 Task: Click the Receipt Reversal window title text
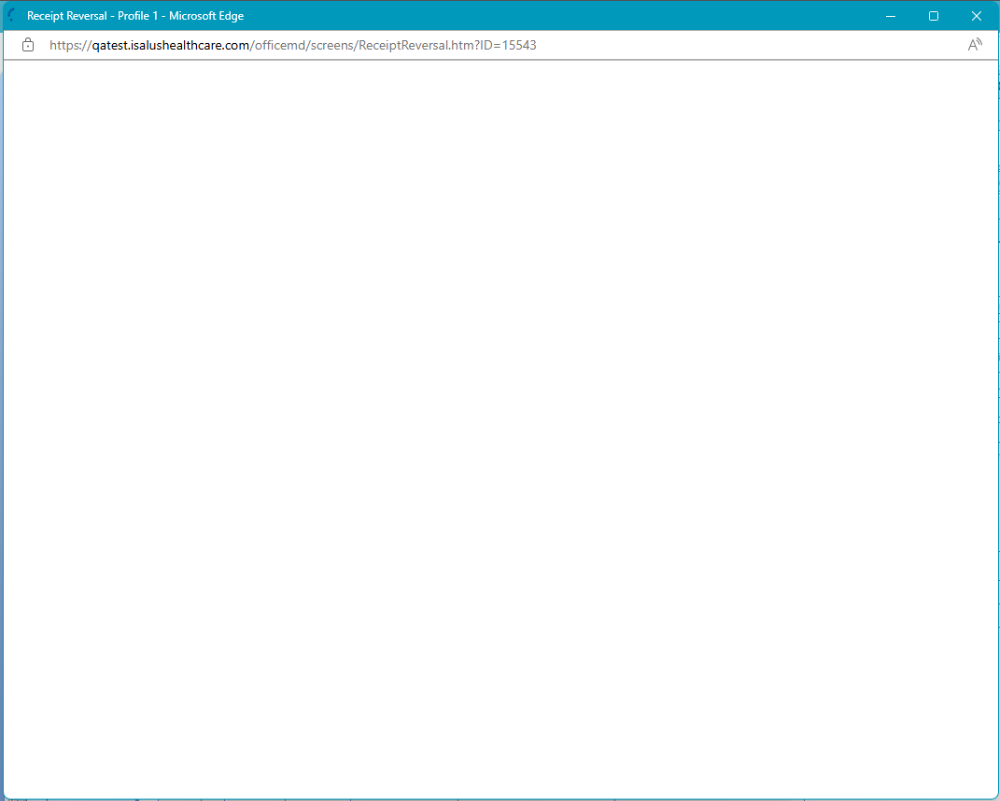(135, 16)
